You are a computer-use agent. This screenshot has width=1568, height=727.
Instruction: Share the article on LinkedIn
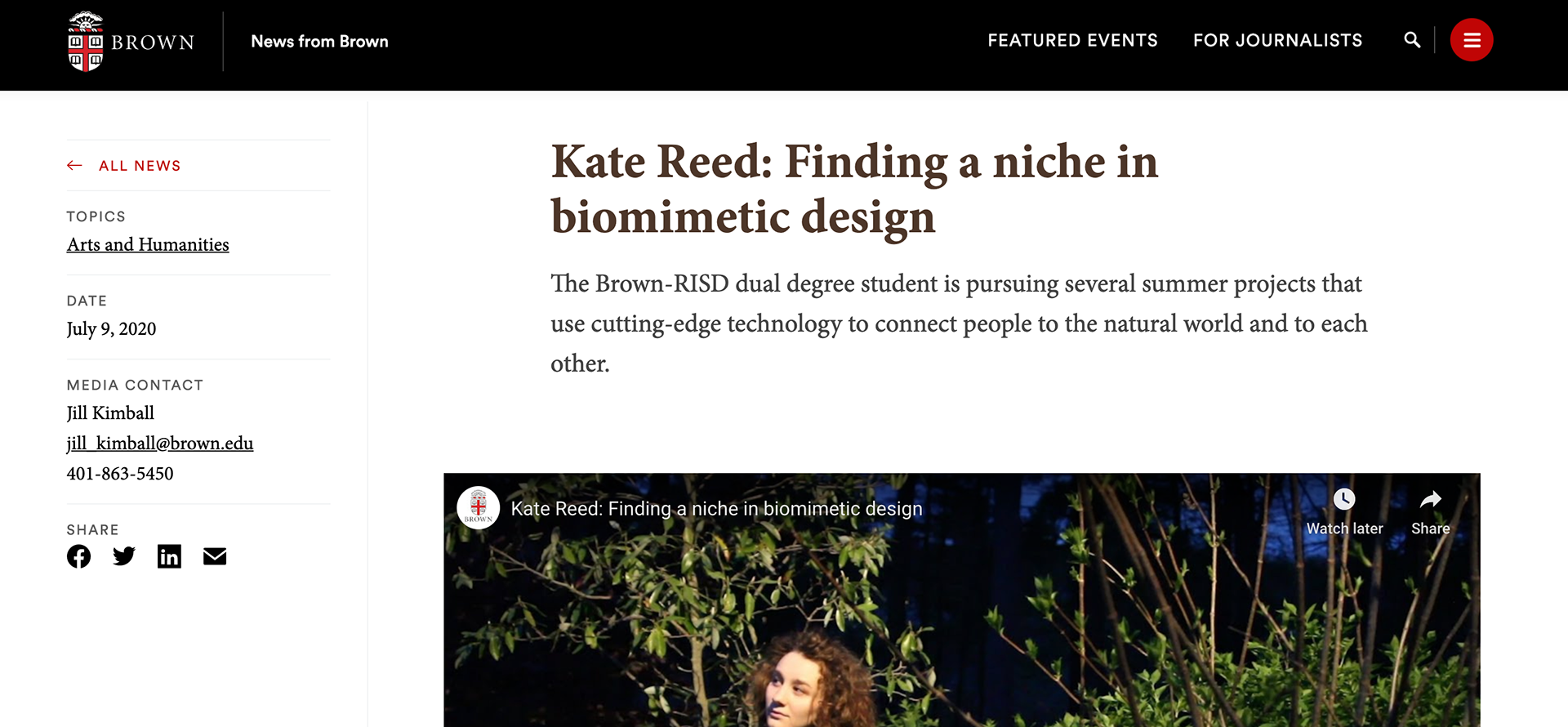coord(169,556)
